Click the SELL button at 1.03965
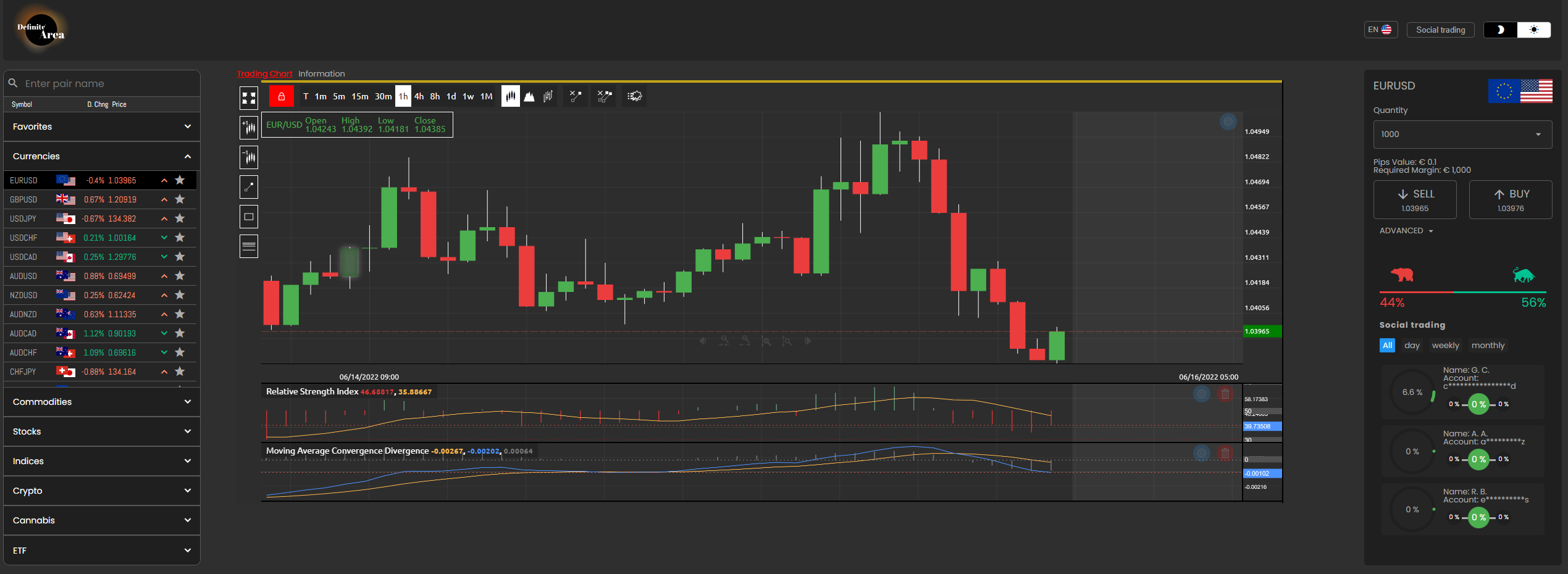 coord(1414,200)
